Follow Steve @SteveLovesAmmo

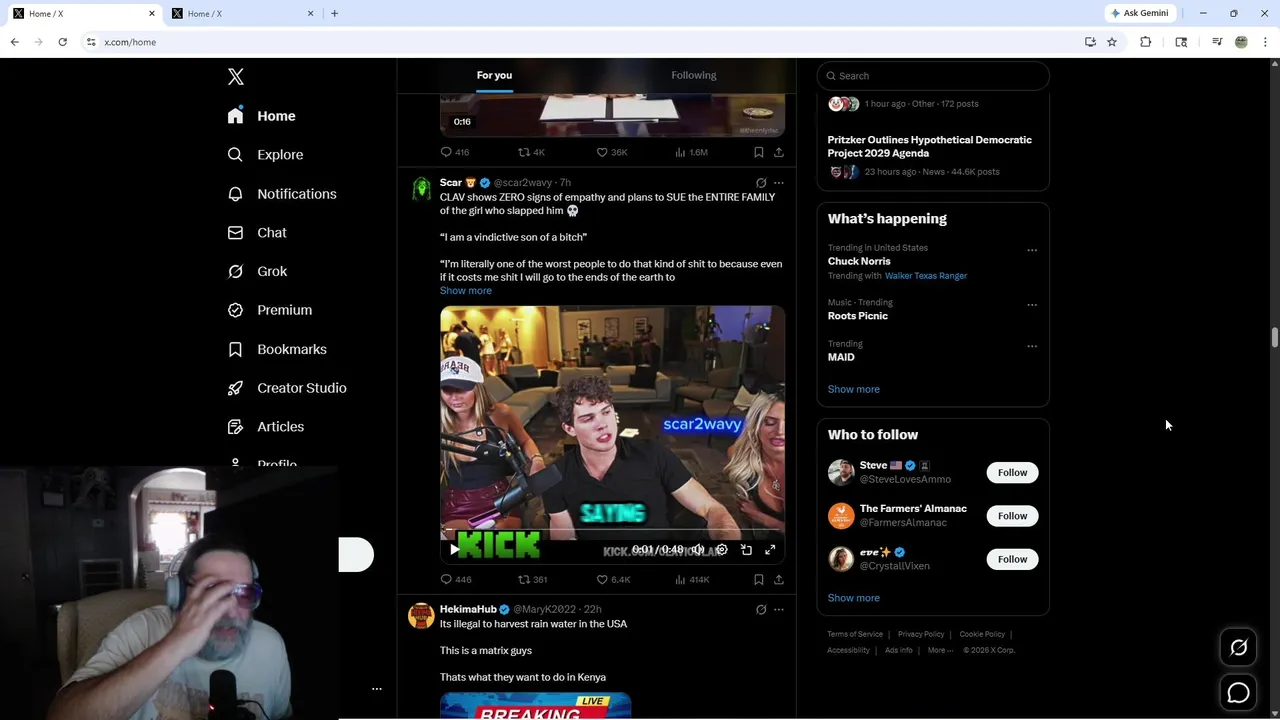click(1012, 473)
